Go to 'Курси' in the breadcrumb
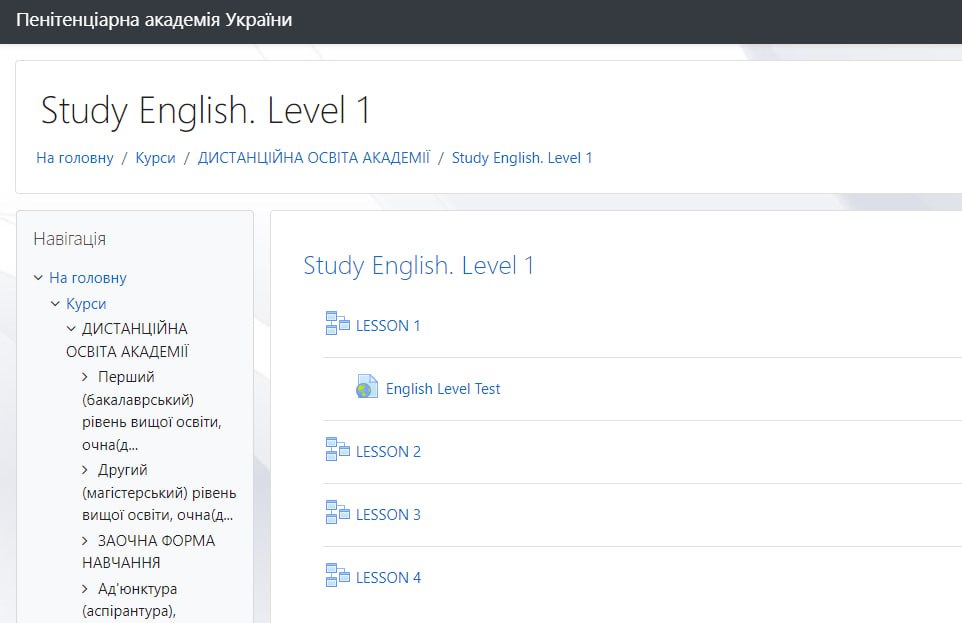 (155, 158)
